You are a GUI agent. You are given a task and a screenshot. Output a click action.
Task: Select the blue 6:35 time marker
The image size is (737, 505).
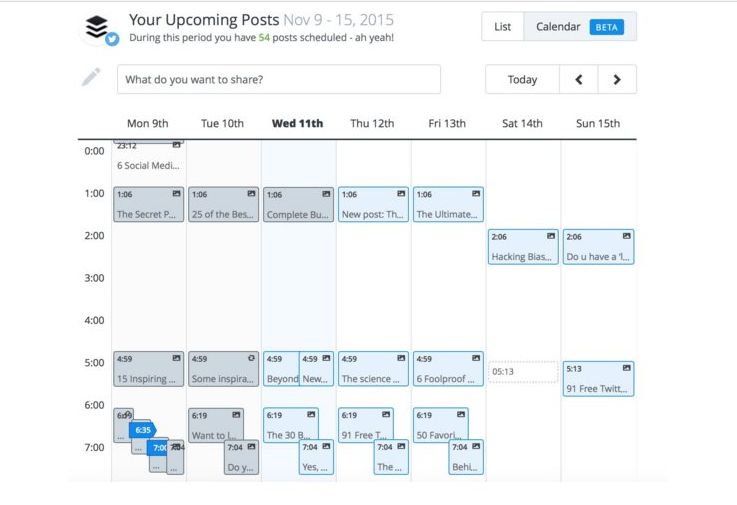coord(142,430)
